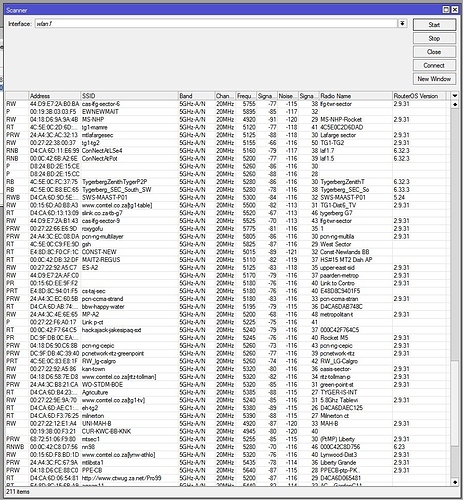Select the row with SSID CUR-KWC-BB-KNK

227,431
